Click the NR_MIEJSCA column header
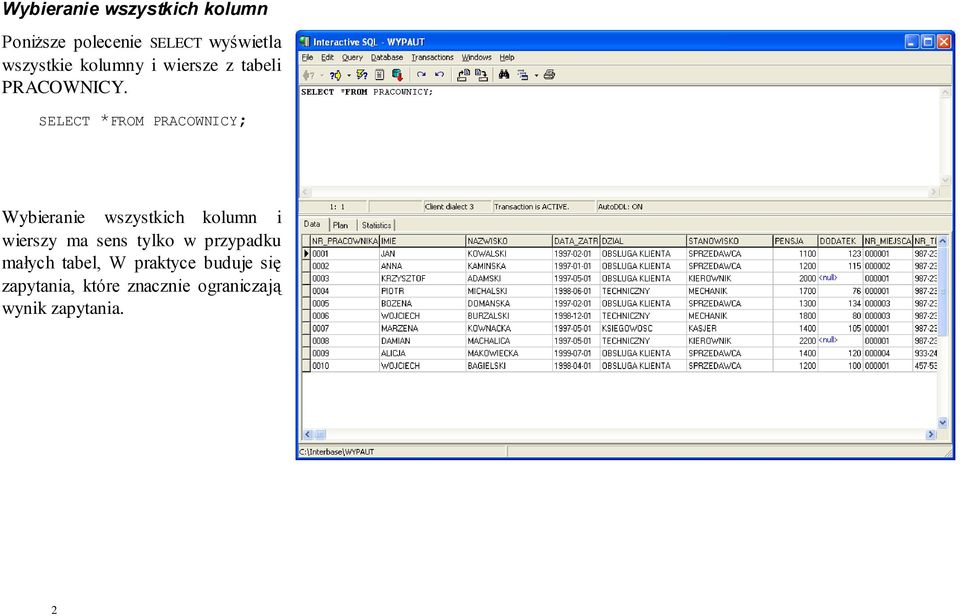 pyautogui.click(x=888, y=241)
